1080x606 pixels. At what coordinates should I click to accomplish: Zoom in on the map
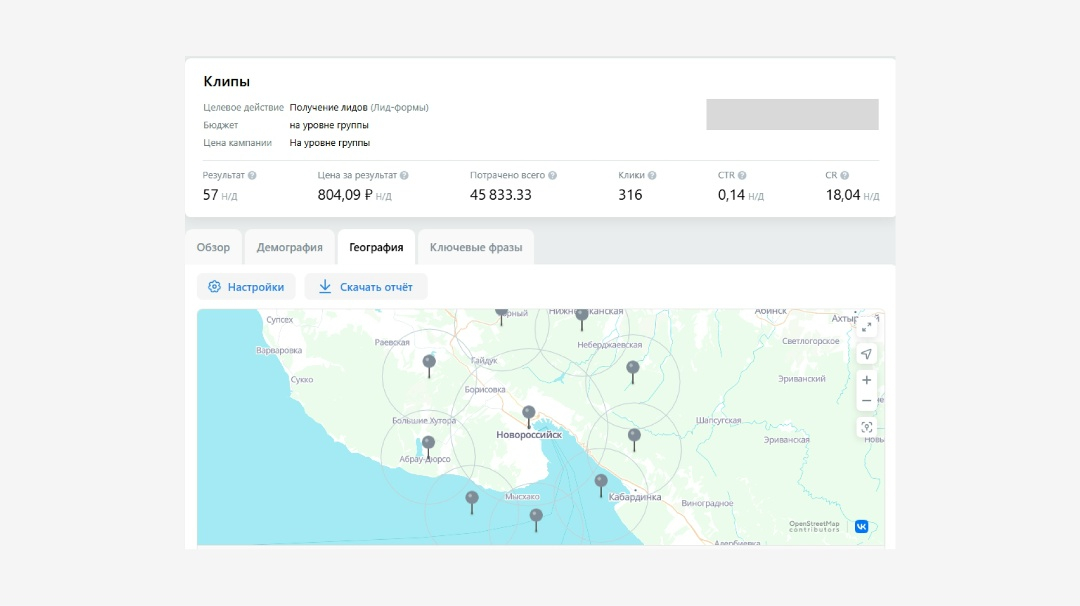pyautogui.click(x=866, y=380)
